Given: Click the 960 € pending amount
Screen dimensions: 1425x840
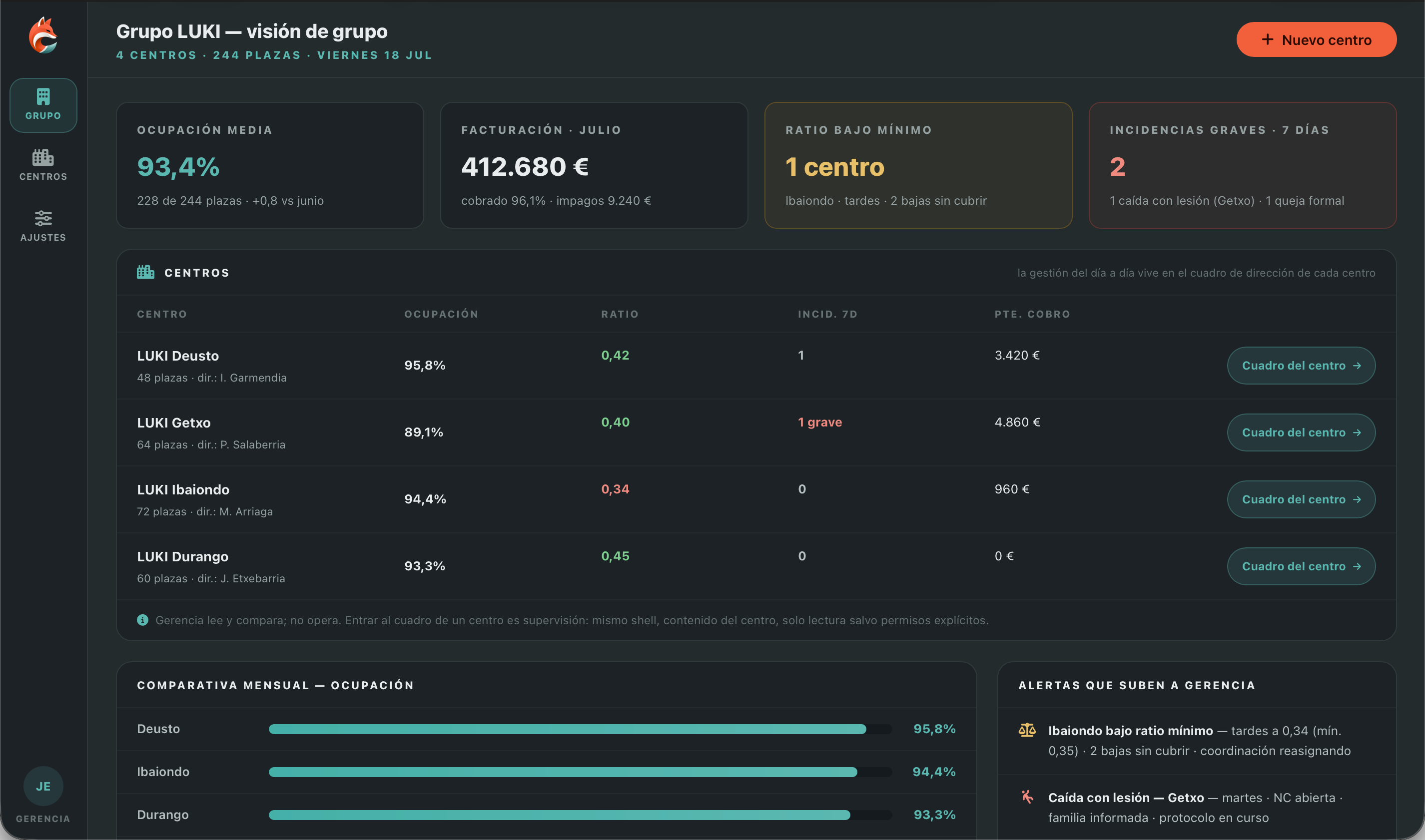Looking at the screenshot, I should (1012, 489).
